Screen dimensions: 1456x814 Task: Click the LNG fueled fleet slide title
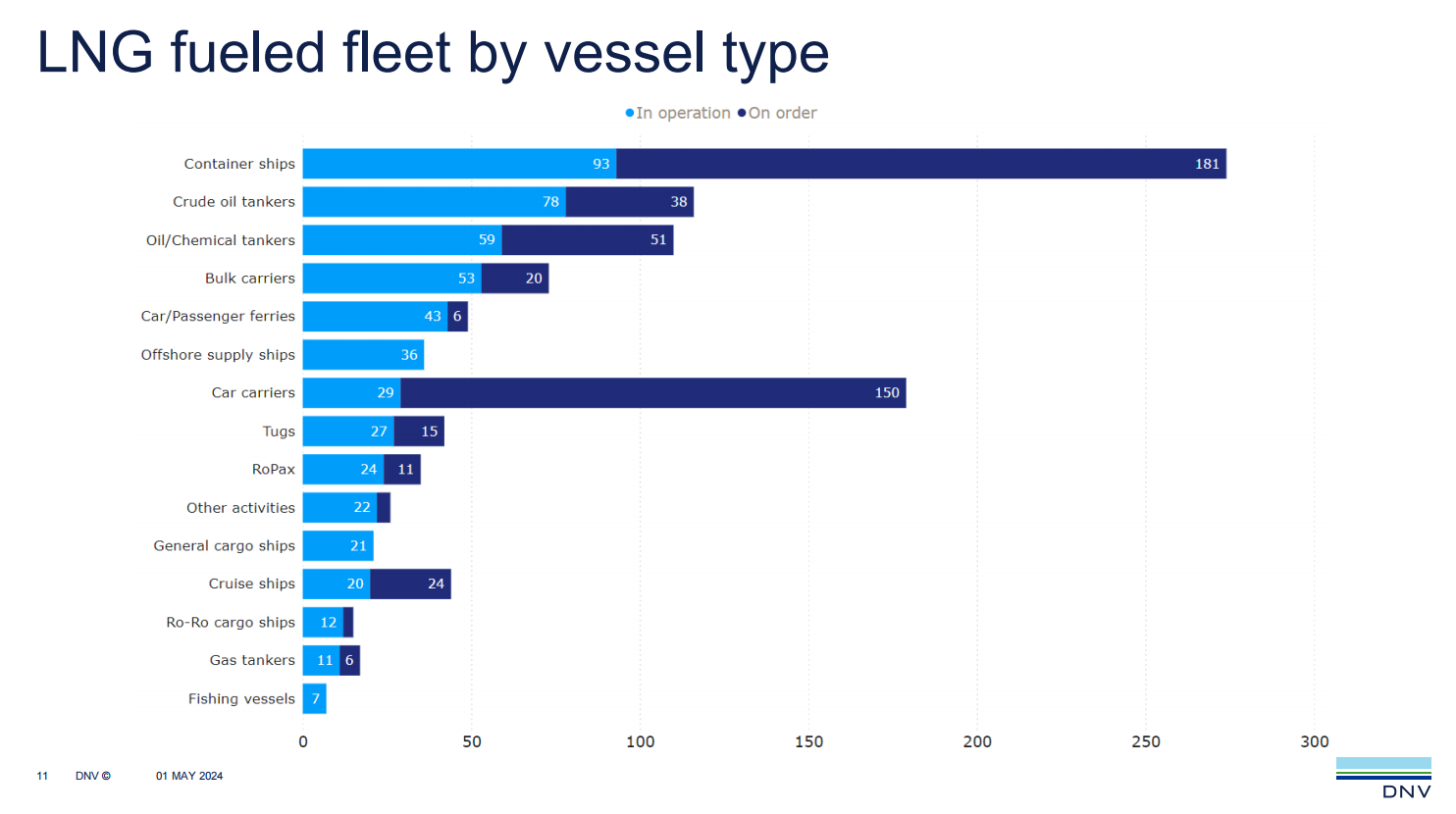[433, 53]
